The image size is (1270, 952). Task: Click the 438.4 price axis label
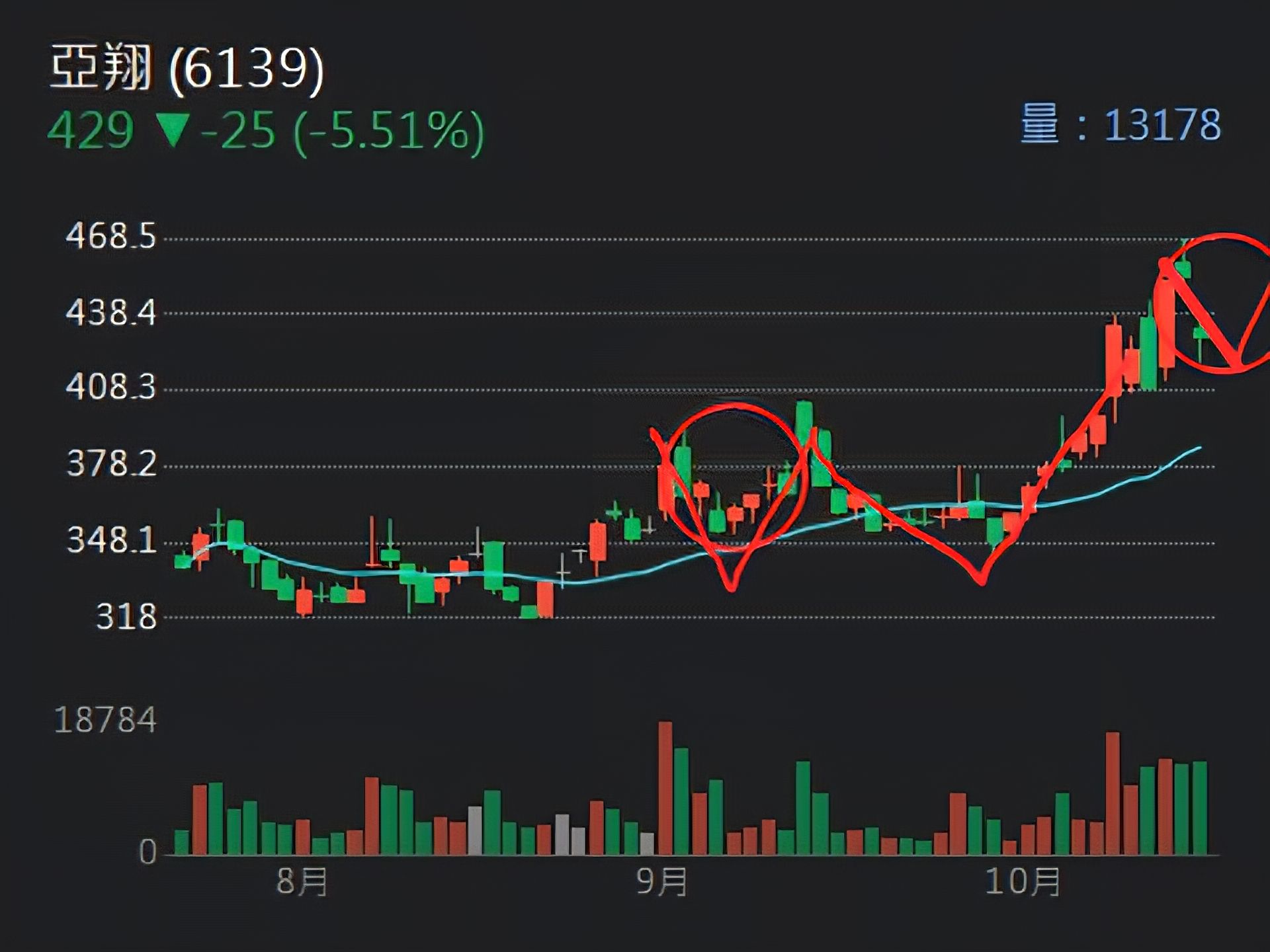coord(110,313)
